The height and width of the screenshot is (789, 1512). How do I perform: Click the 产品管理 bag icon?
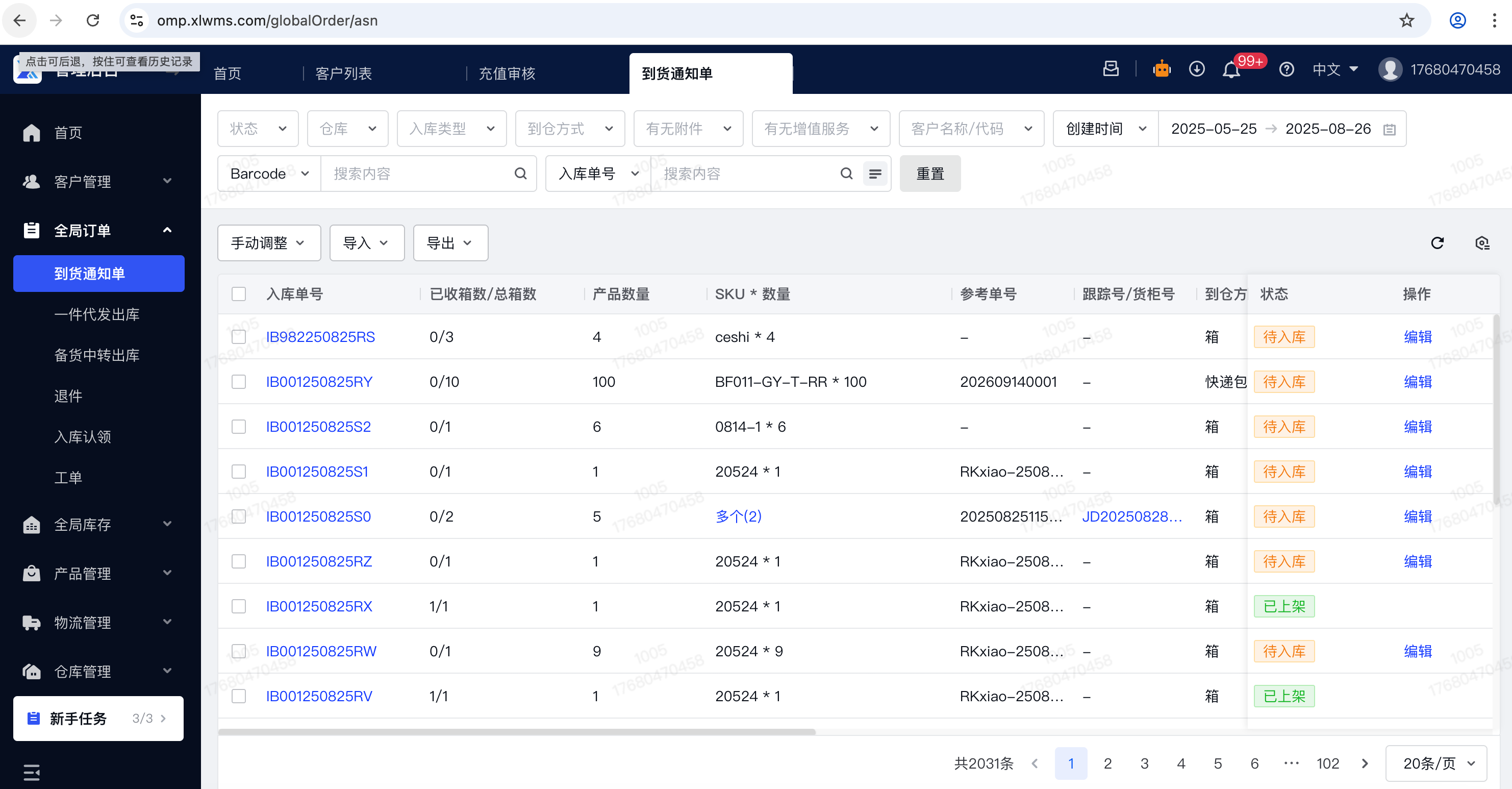point(32,573)
